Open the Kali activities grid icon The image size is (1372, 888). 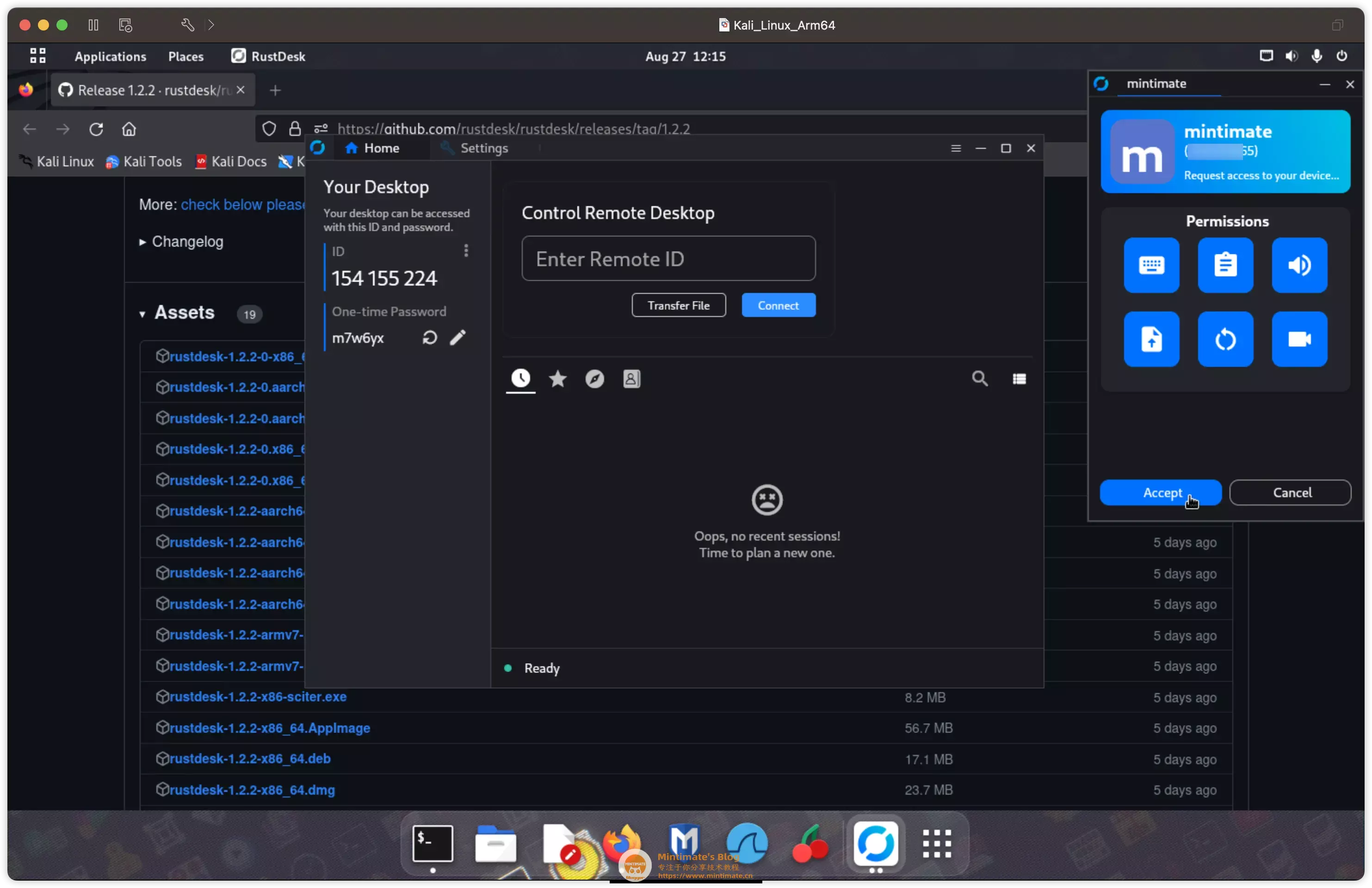coord(37,56)
